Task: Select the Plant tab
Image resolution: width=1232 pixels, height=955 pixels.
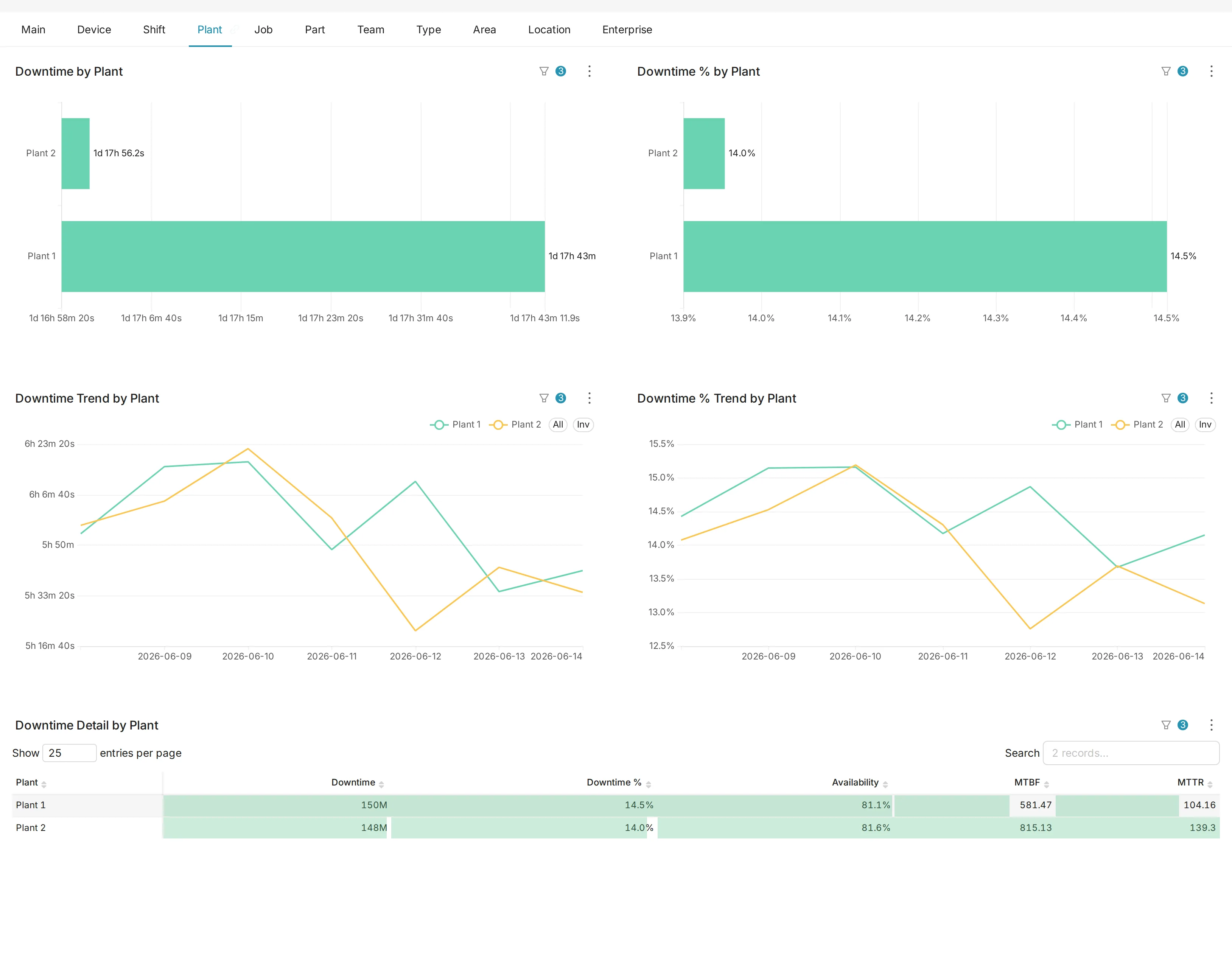Action: click(210, 30)
